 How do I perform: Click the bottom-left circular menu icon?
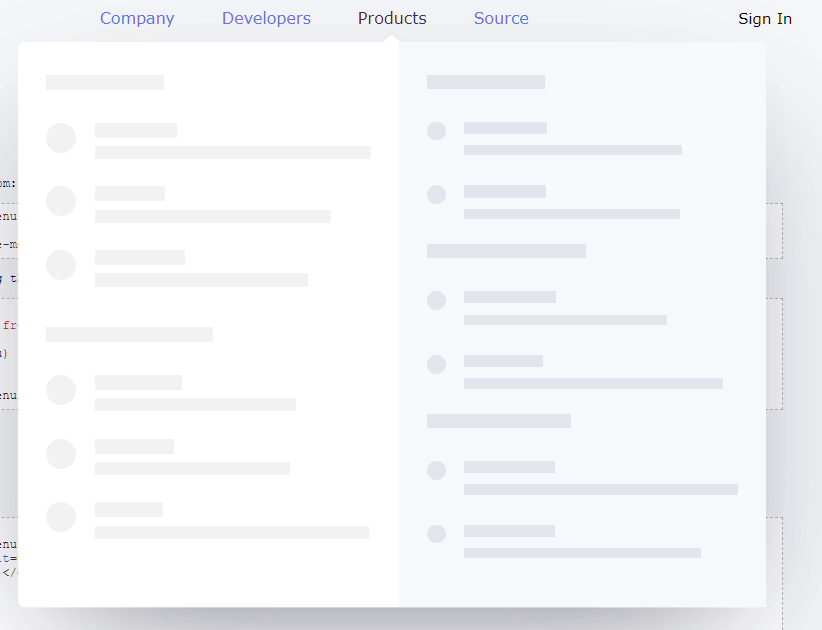point(61,517)
